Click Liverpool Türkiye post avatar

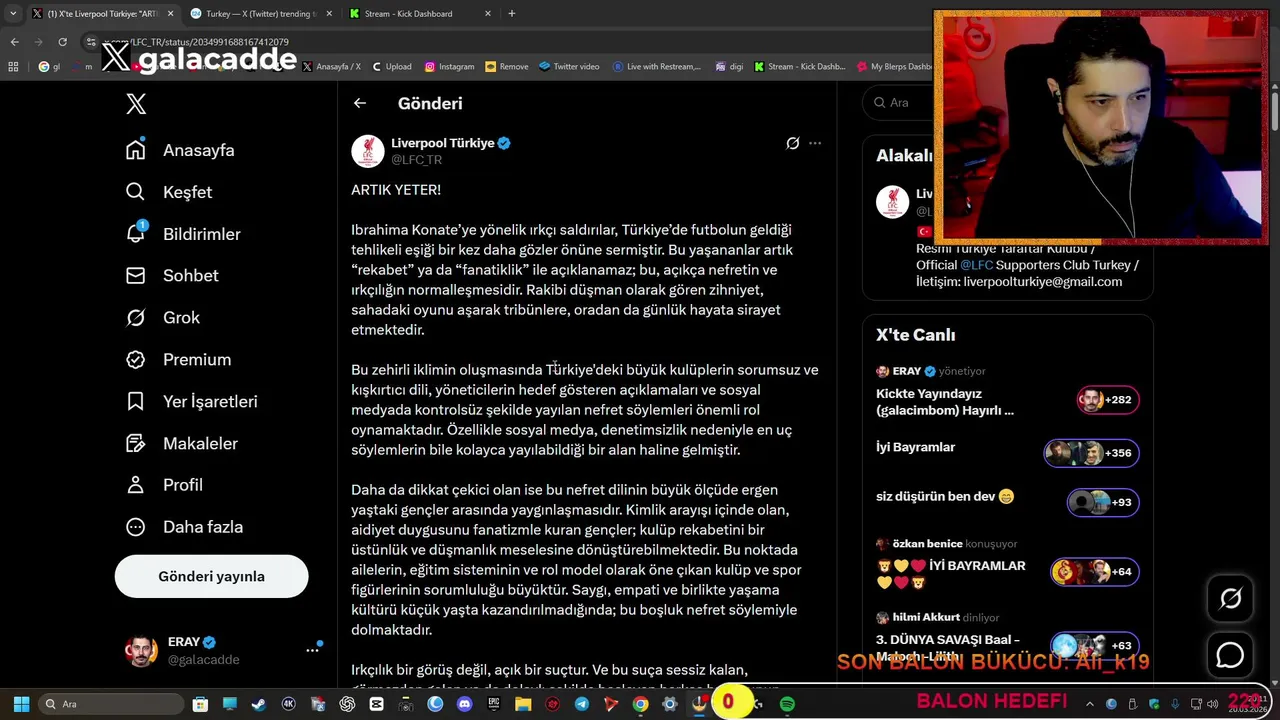pos(368,151)
